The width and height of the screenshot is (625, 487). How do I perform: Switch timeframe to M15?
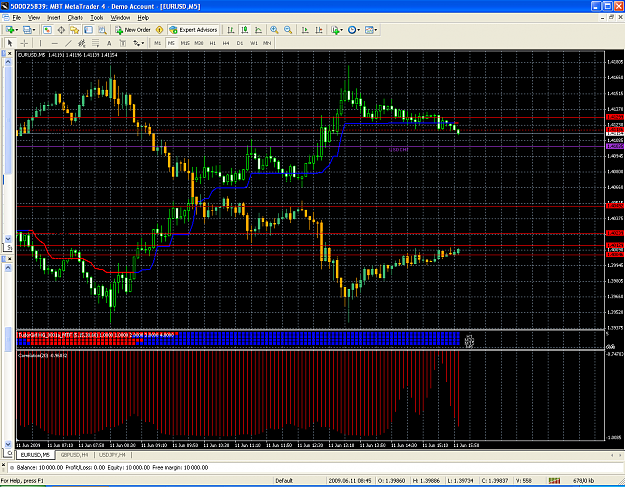pyautogui.click(x=185, y=43)
